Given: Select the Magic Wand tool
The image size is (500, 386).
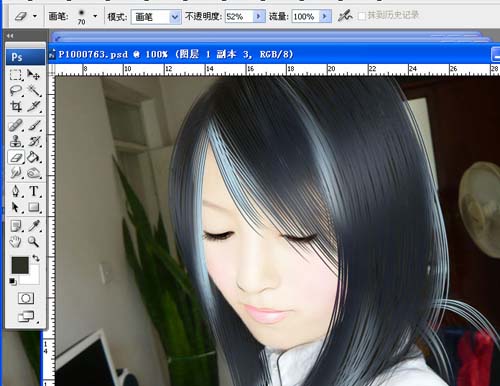Looking at the screenshot, I should [x=34, y=91].
